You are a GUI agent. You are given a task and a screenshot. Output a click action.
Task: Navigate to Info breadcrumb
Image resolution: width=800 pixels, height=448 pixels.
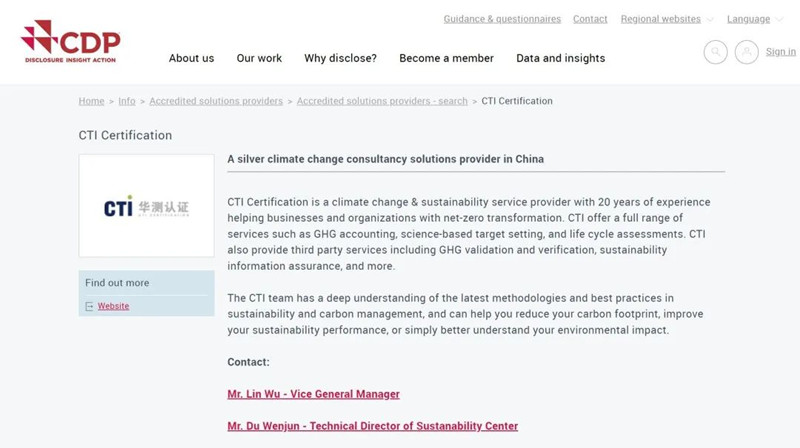(127, 101)
